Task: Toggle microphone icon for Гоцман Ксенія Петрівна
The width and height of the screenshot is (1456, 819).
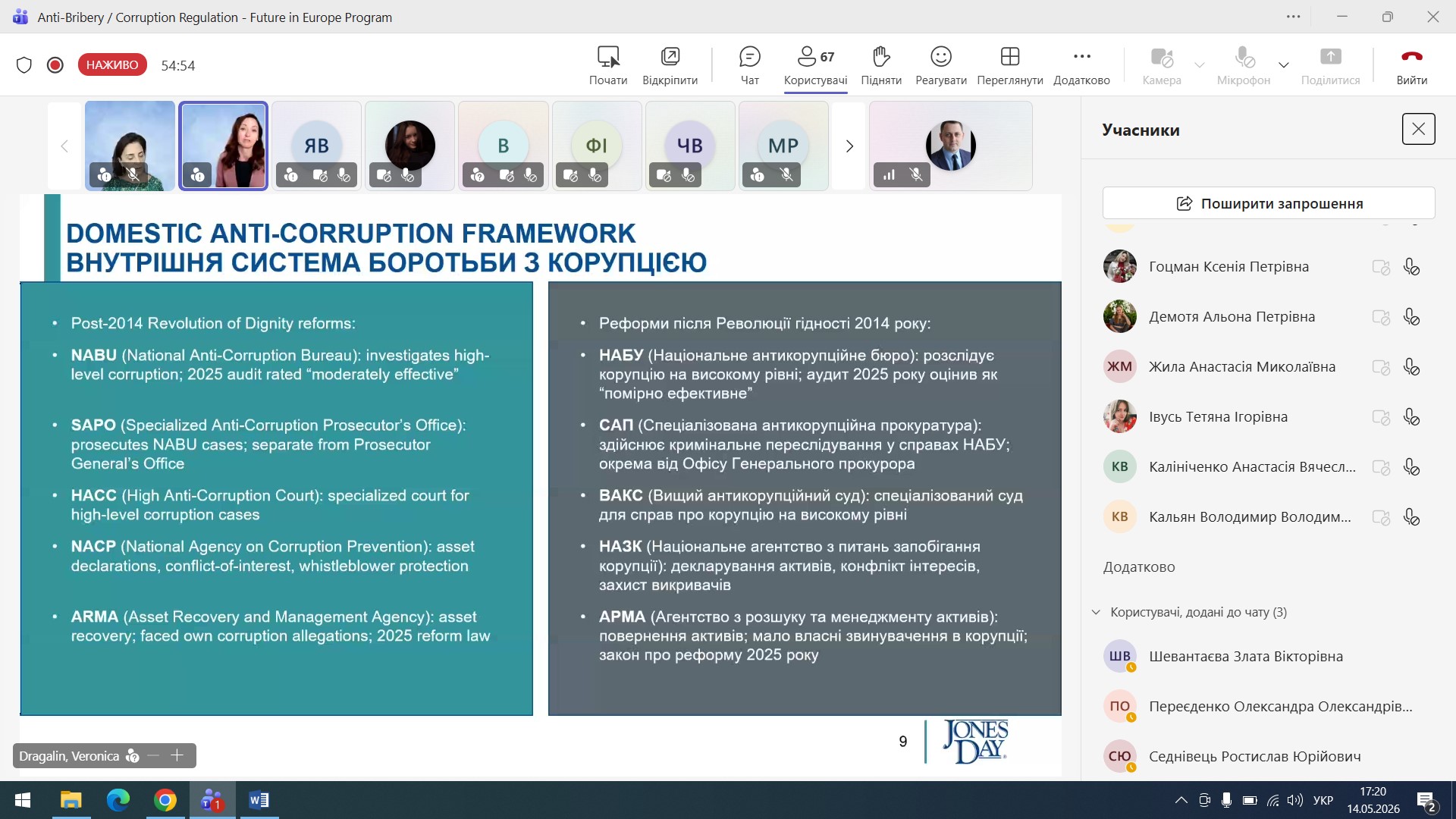Action: [1411, 267]
